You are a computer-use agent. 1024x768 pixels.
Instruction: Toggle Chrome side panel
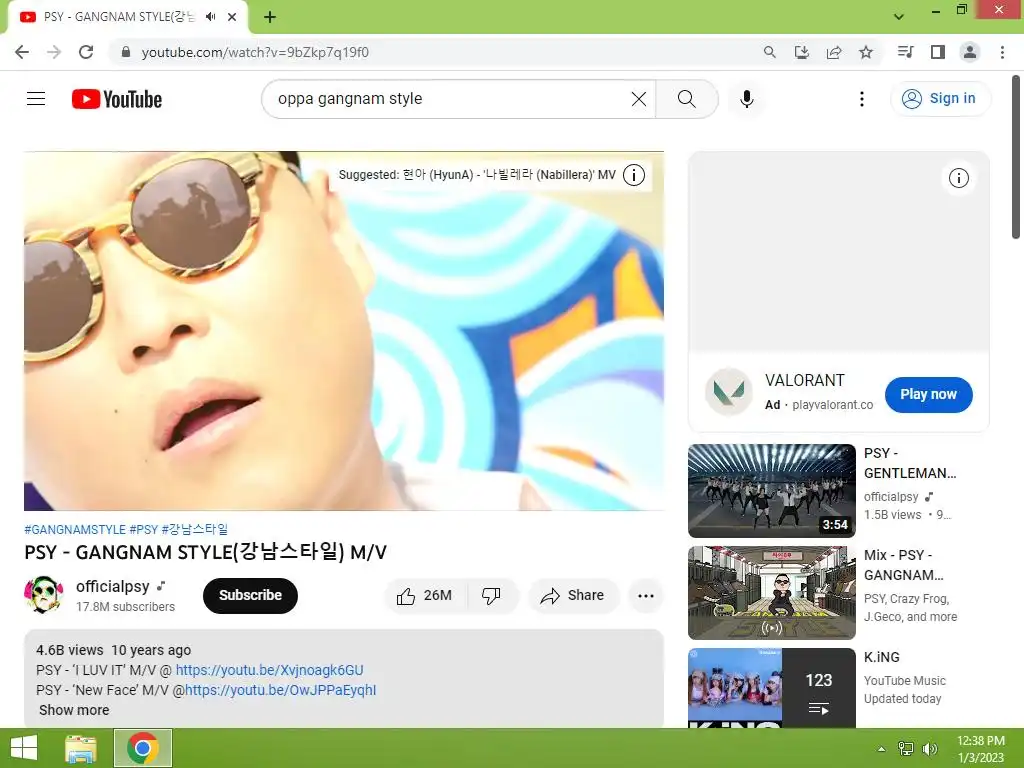point(938,52)
